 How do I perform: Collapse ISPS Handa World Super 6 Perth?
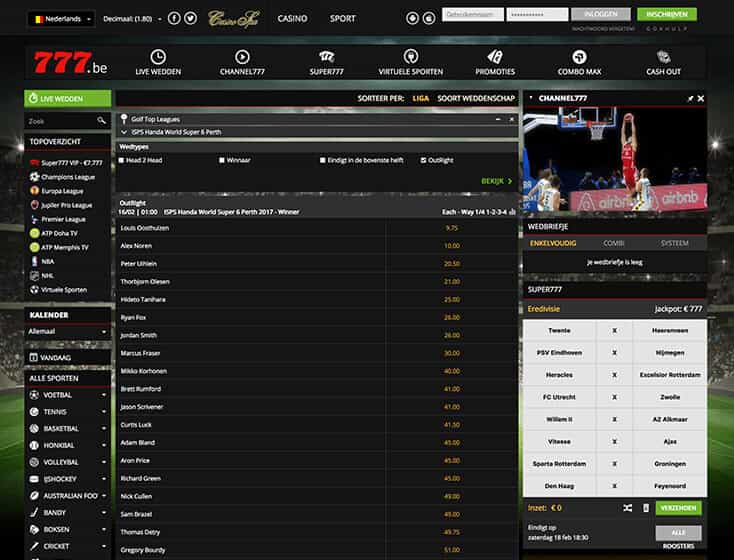124,132
